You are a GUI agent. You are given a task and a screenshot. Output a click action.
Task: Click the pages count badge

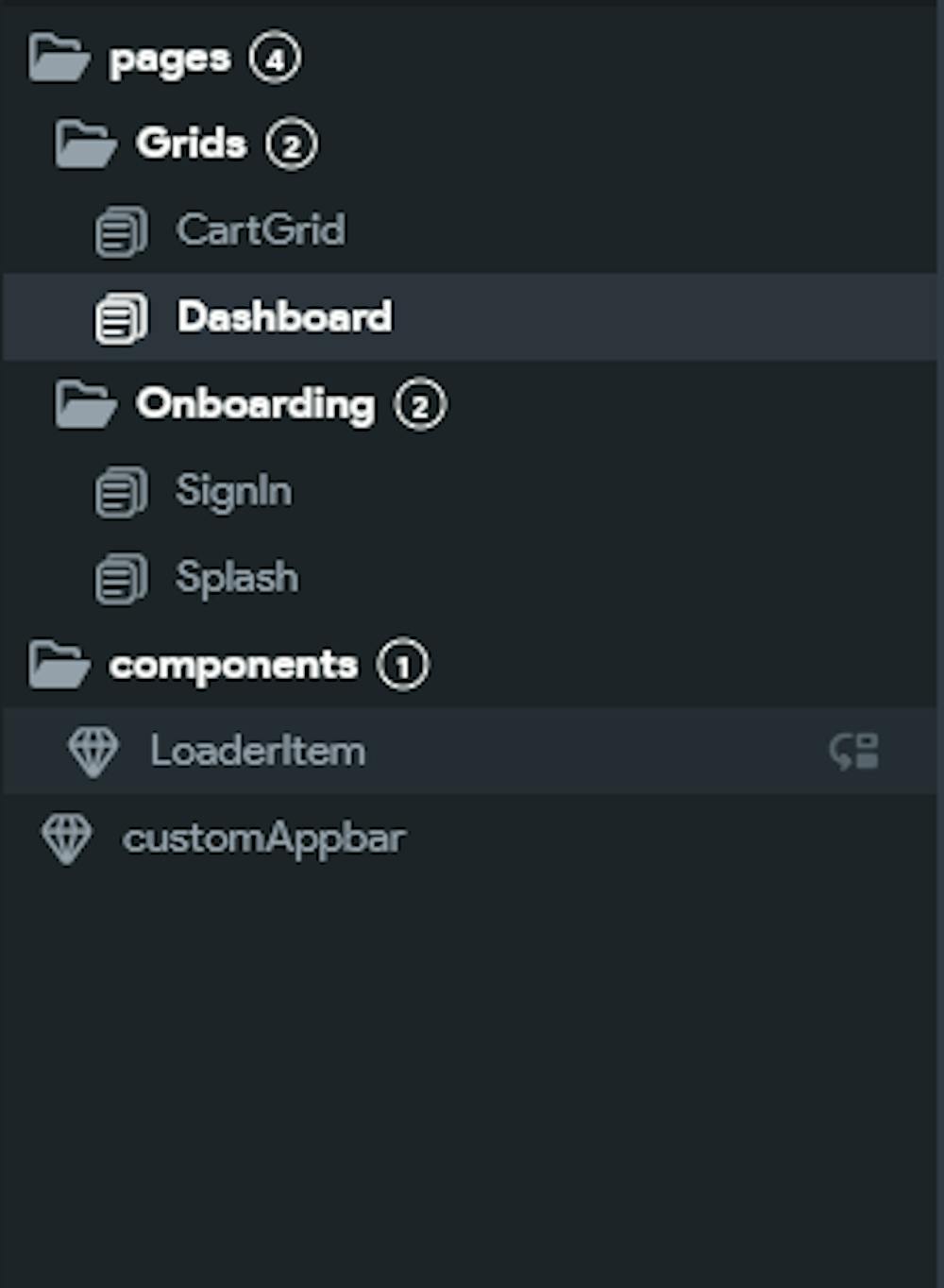[275, 59]
